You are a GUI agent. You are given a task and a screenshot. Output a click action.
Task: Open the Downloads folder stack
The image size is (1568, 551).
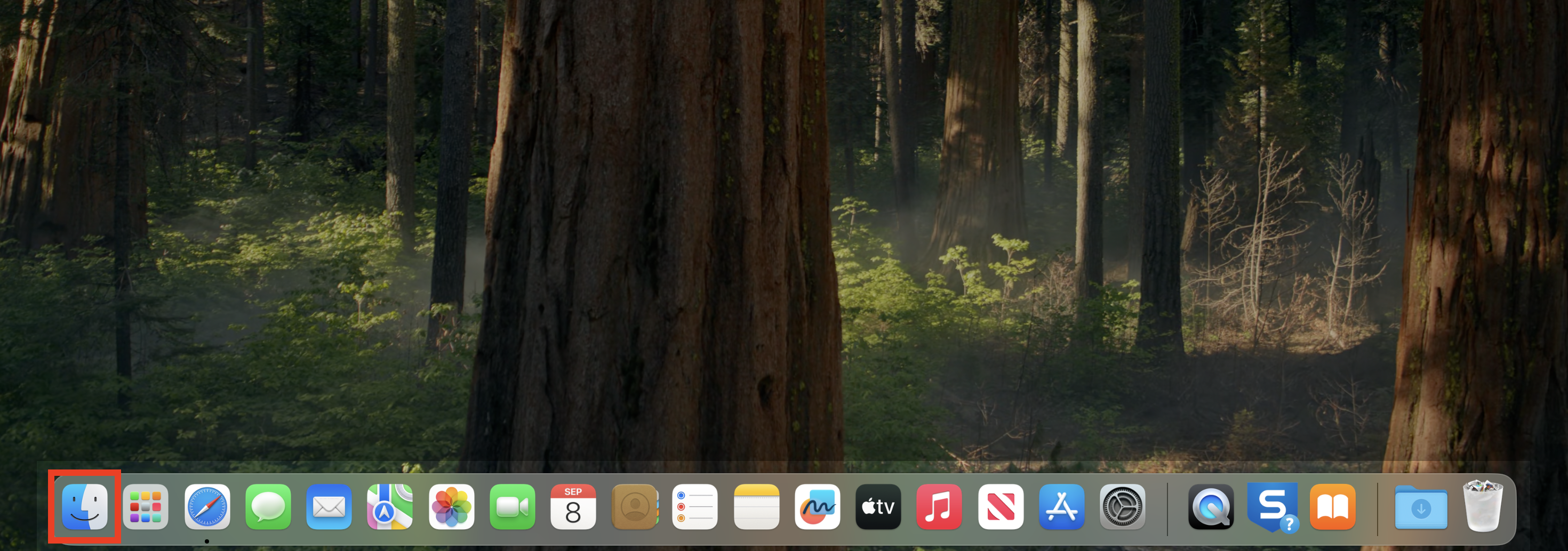(1421, 507)
